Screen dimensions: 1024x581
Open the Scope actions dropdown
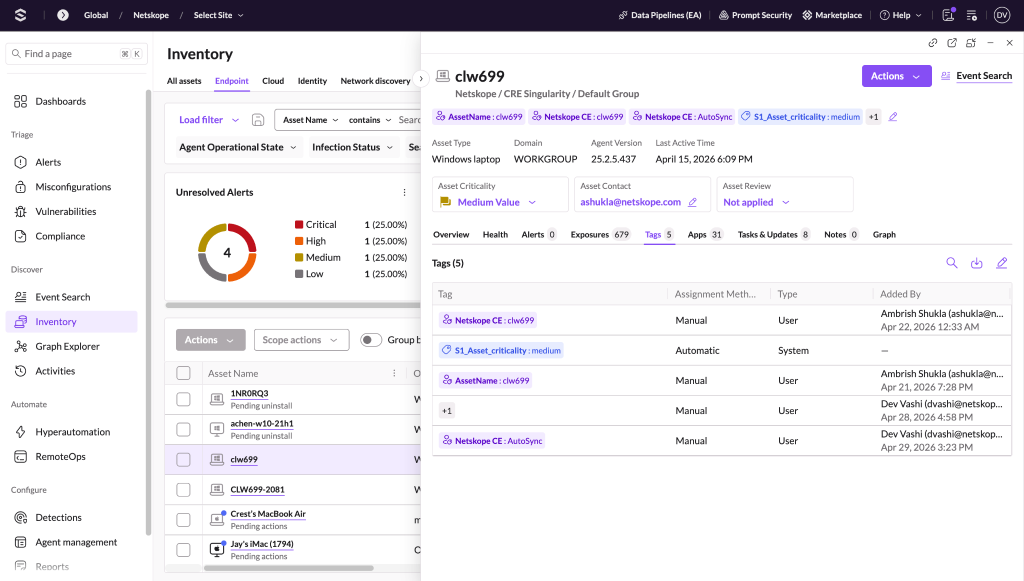301,340
